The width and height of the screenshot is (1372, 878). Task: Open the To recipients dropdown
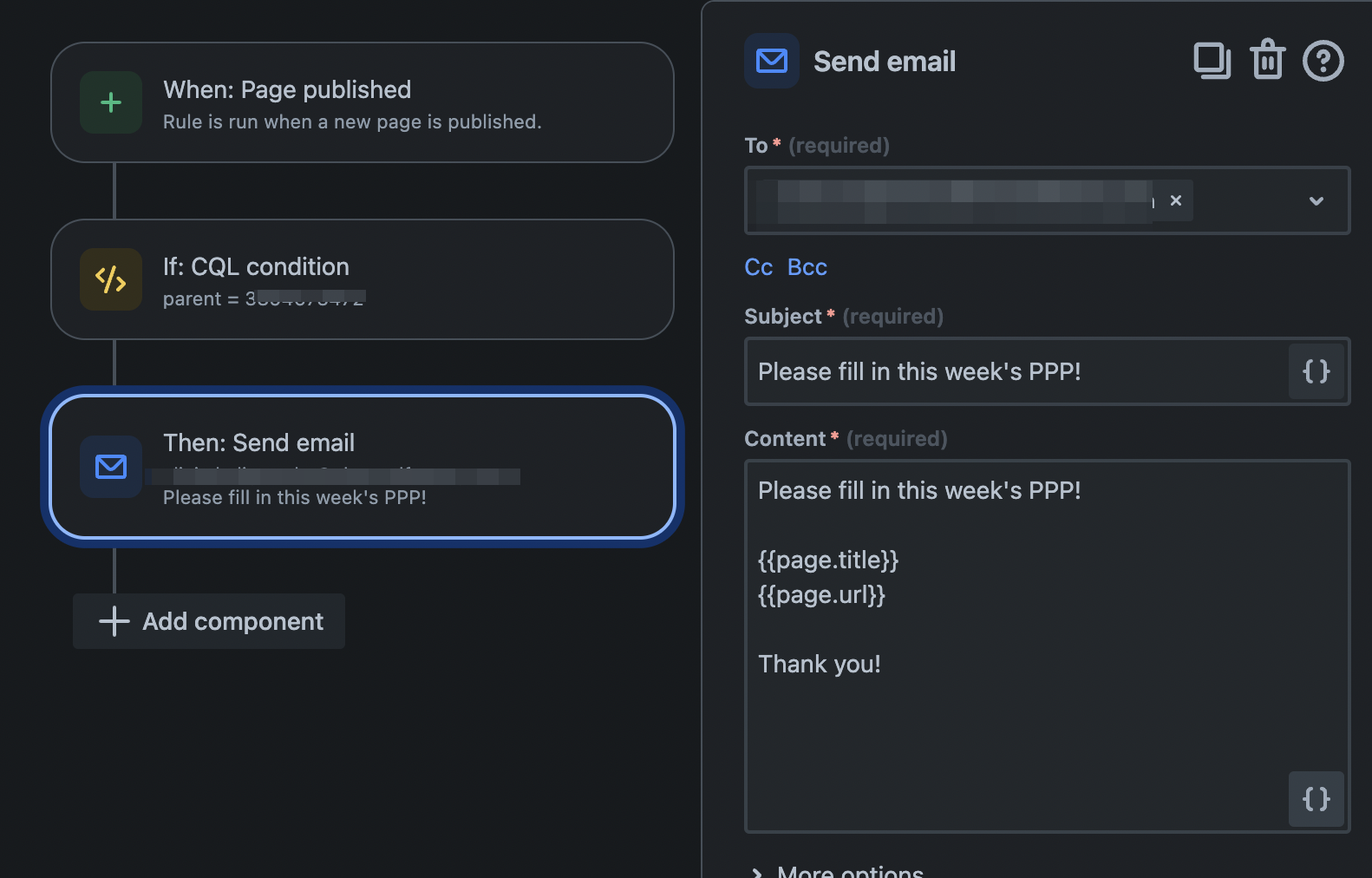[x=1316, y=200]
